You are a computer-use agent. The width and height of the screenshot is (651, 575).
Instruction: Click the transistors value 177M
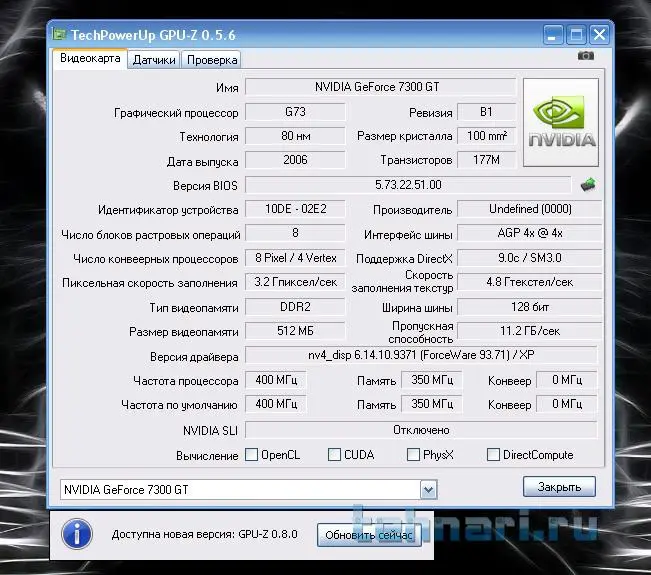tap(487, 160)
